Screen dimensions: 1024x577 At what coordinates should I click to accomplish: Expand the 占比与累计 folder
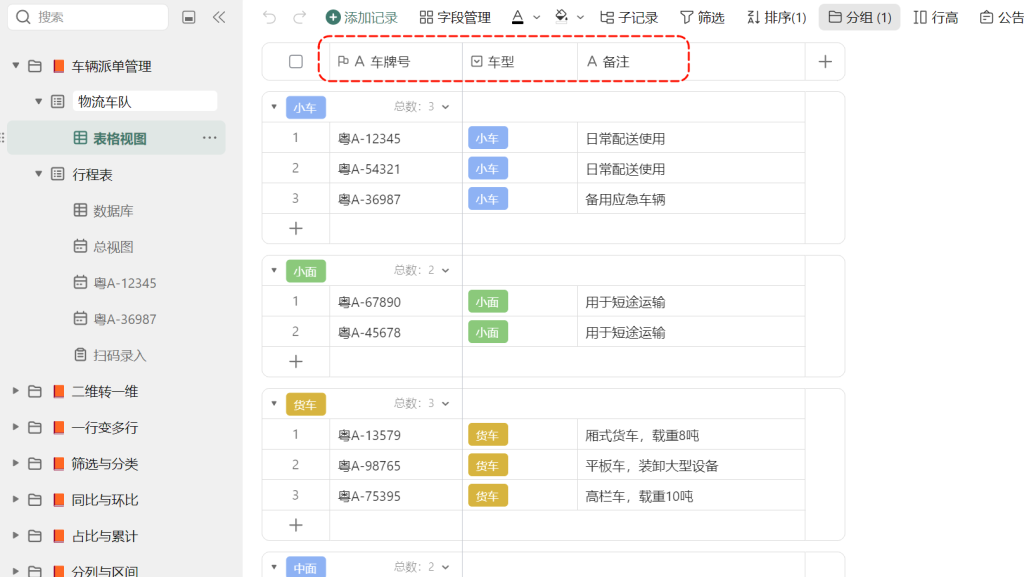[16, 535]
